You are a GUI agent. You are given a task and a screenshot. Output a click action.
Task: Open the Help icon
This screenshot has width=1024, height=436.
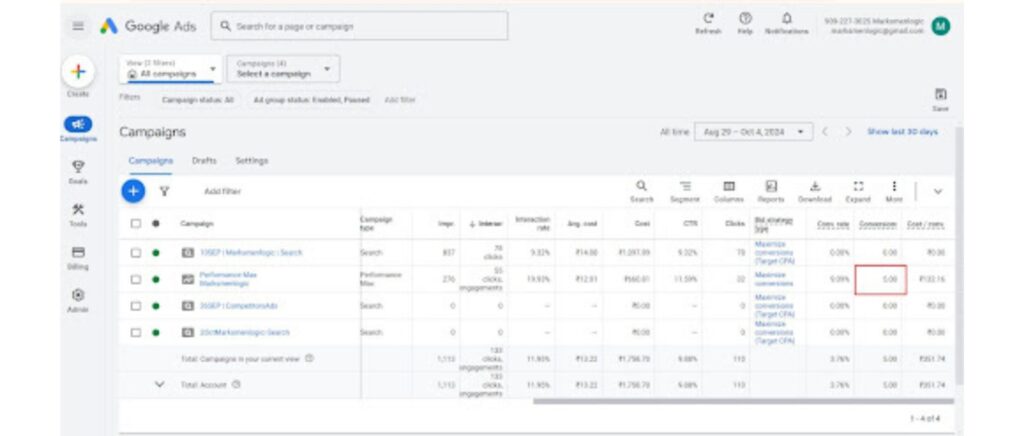click(745, 18)
